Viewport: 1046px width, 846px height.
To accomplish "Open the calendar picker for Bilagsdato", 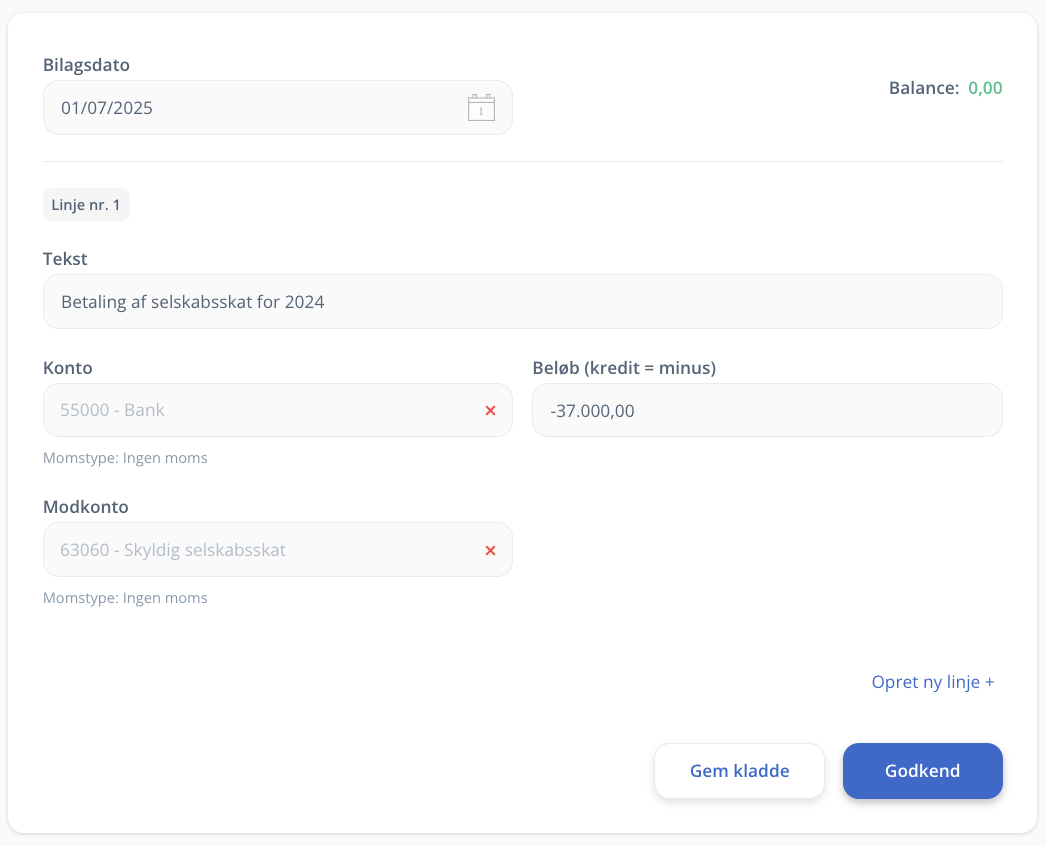I will [481, 108].
